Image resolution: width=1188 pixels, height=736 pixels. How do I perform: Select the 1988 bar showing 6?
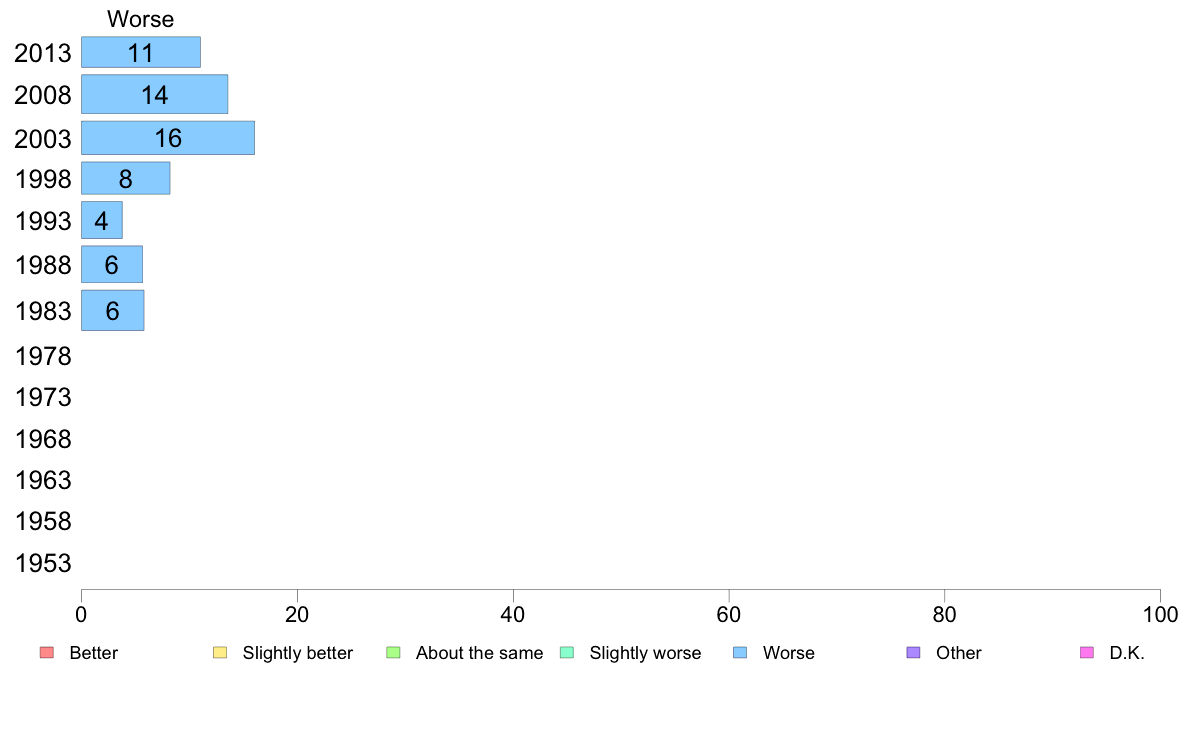(111, 265)
